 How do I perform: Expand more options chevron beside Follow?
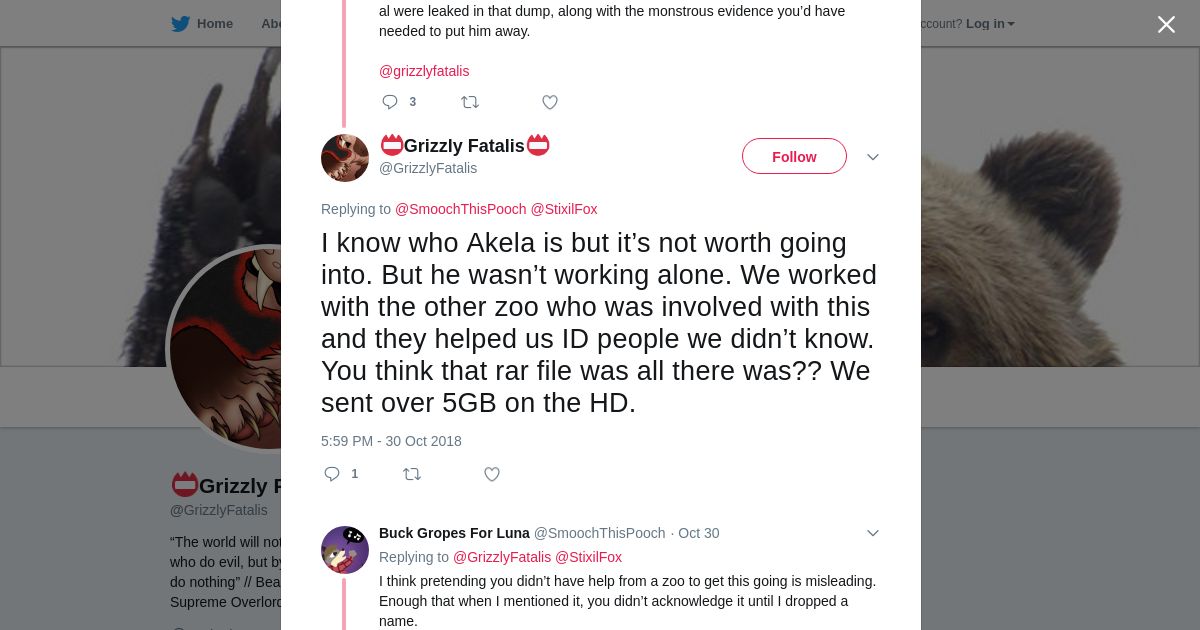click(872, 157)
